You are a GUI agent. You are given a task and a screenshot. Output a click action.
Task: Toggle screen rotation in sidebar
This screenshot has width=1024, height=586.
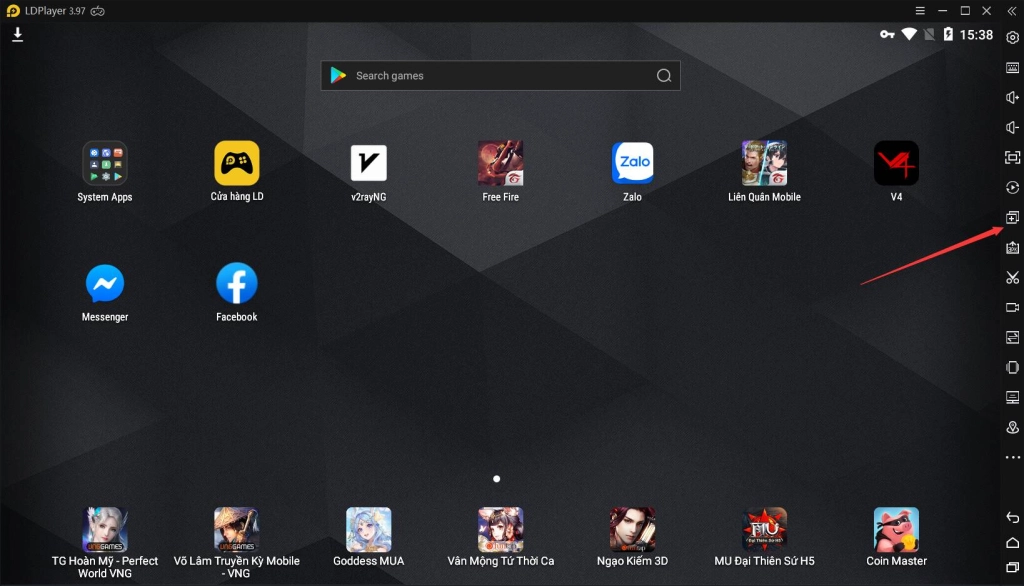coord(1012,368)
